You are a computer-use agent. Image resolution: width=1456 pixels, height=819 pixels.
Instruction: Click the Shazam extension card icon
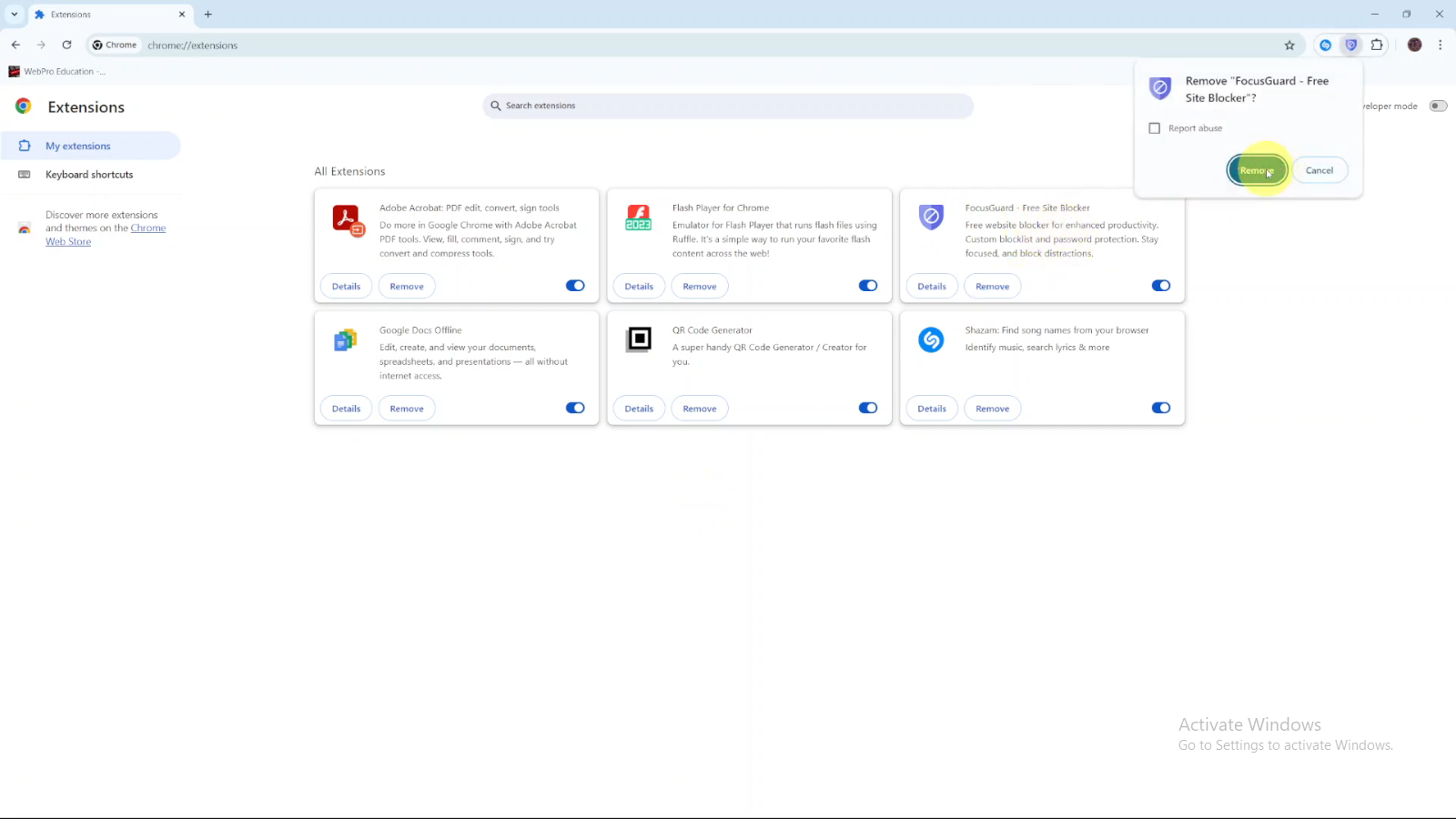pos(931,339)
